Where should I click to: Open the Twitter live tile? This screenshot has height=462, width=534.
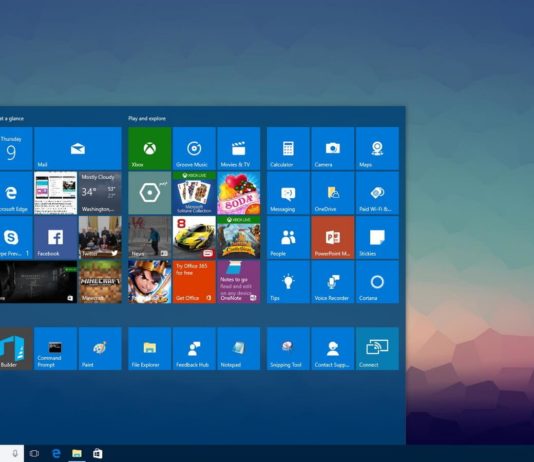pyautogui.click(x=100, y=238)
